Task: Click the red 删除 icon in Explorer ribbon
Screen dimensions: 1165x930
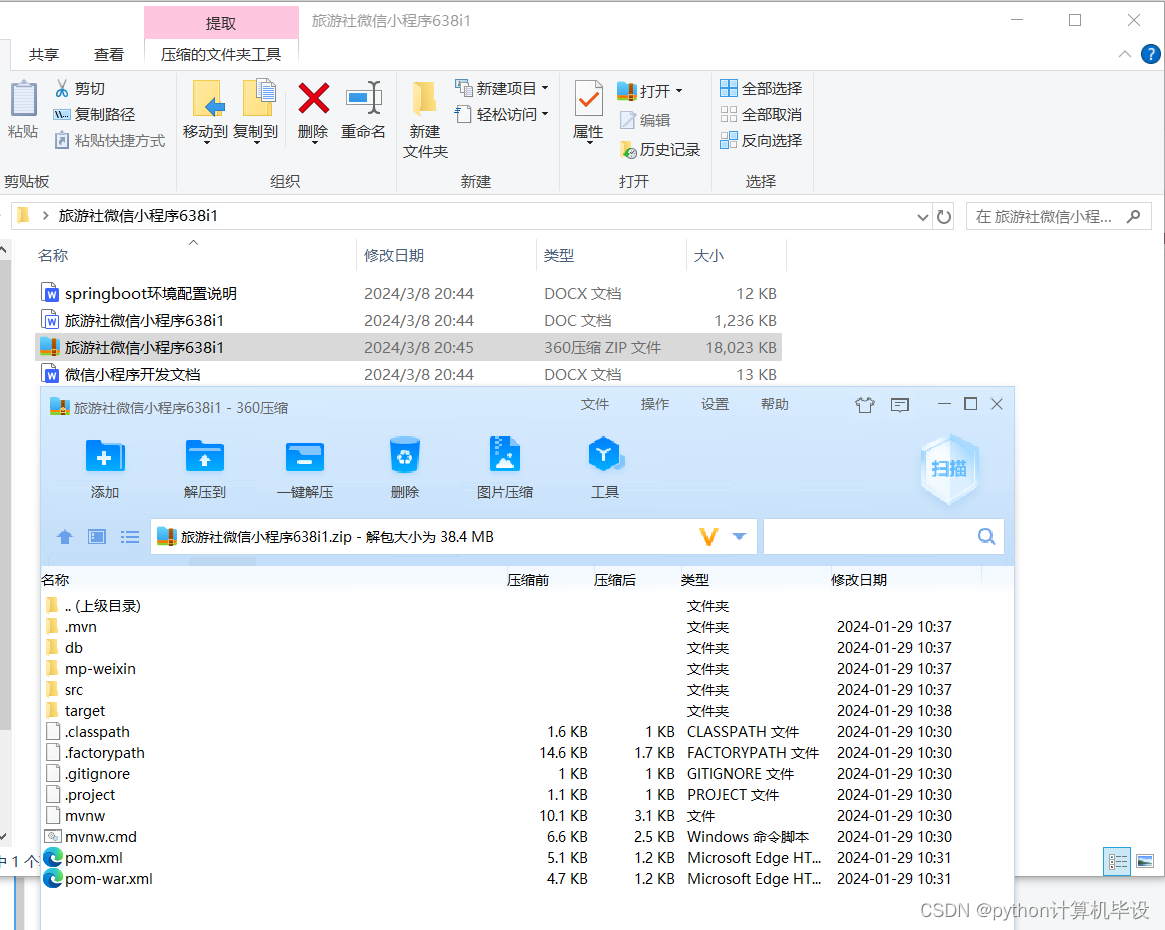Action: point(314,99)
